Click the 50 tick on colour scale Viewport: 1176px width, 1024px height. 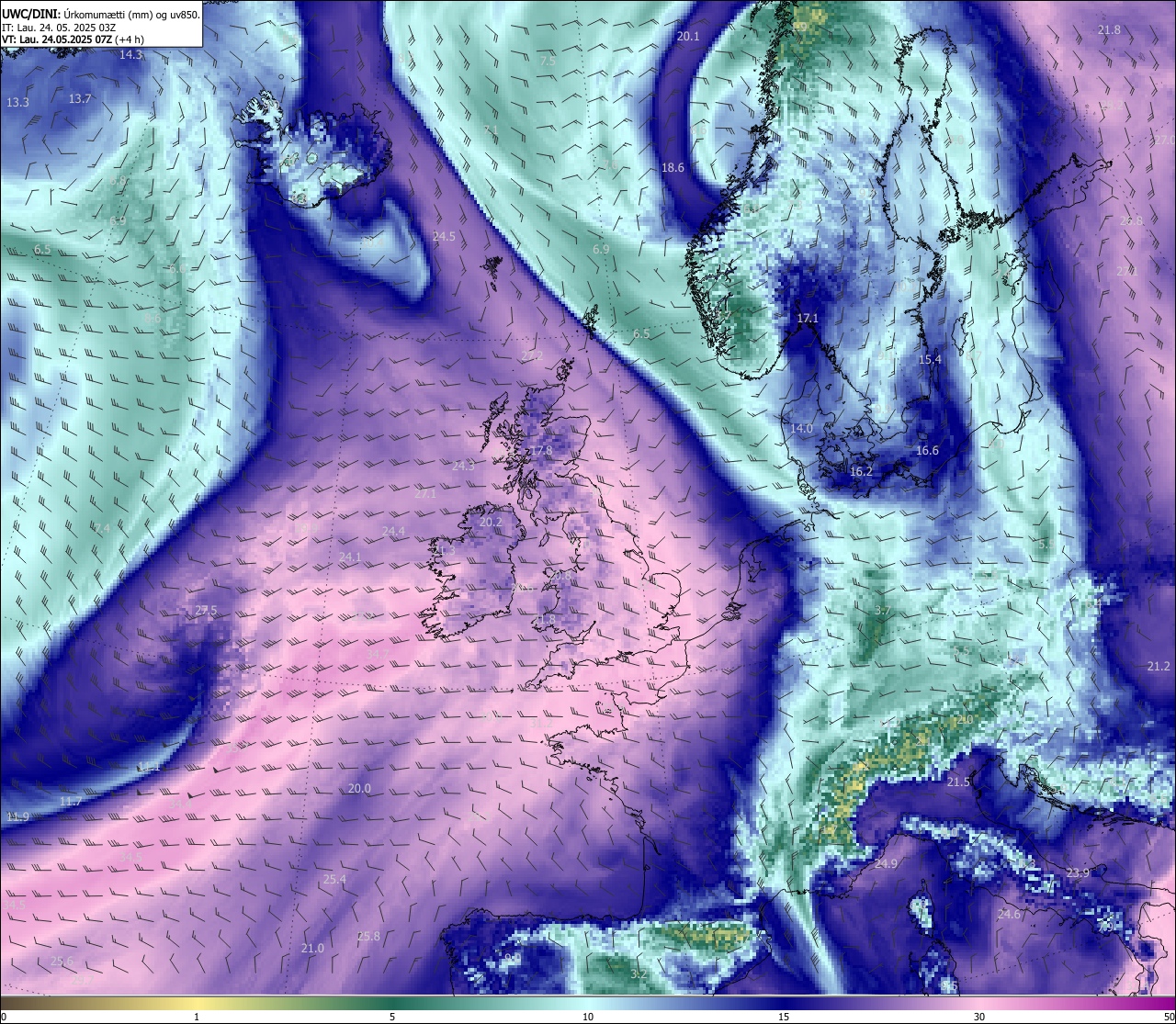click(1169, 1017)
